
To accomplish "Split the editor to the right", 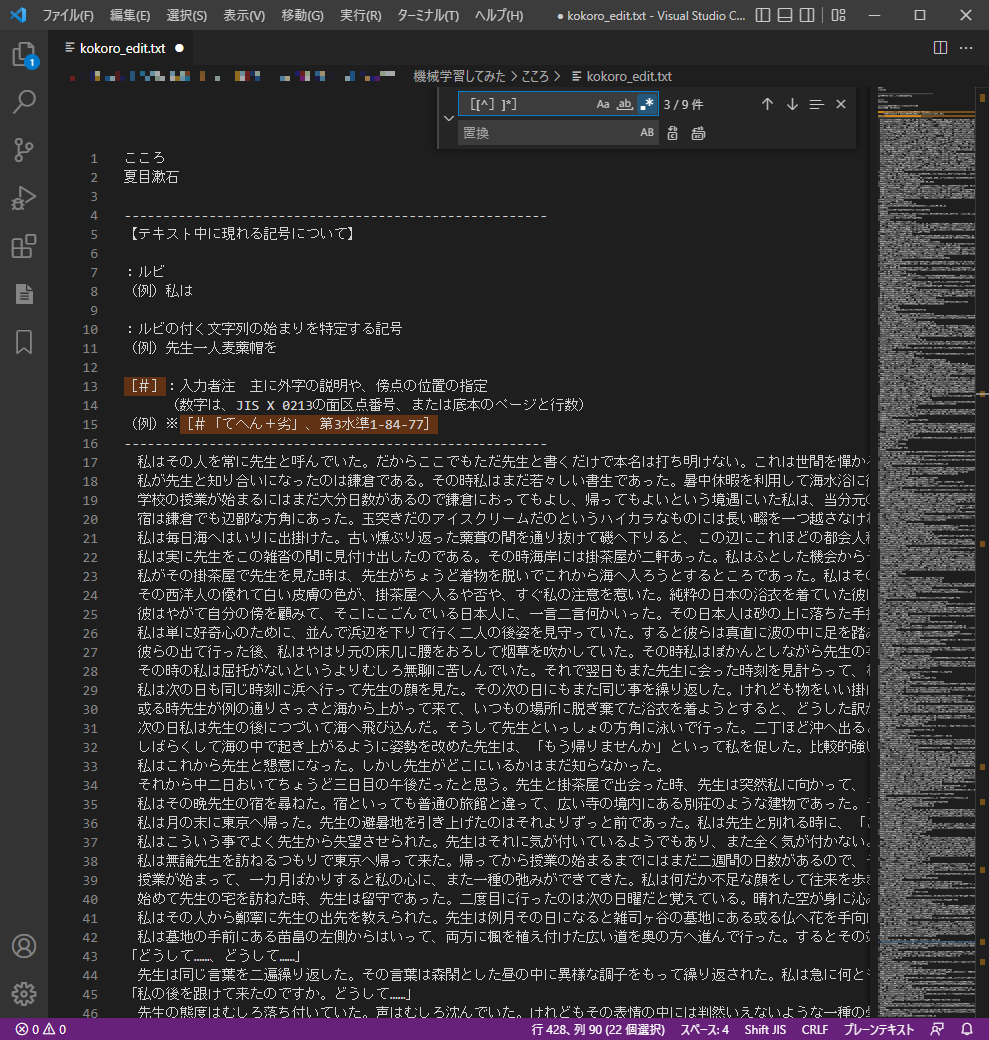I will pos(940,47).
